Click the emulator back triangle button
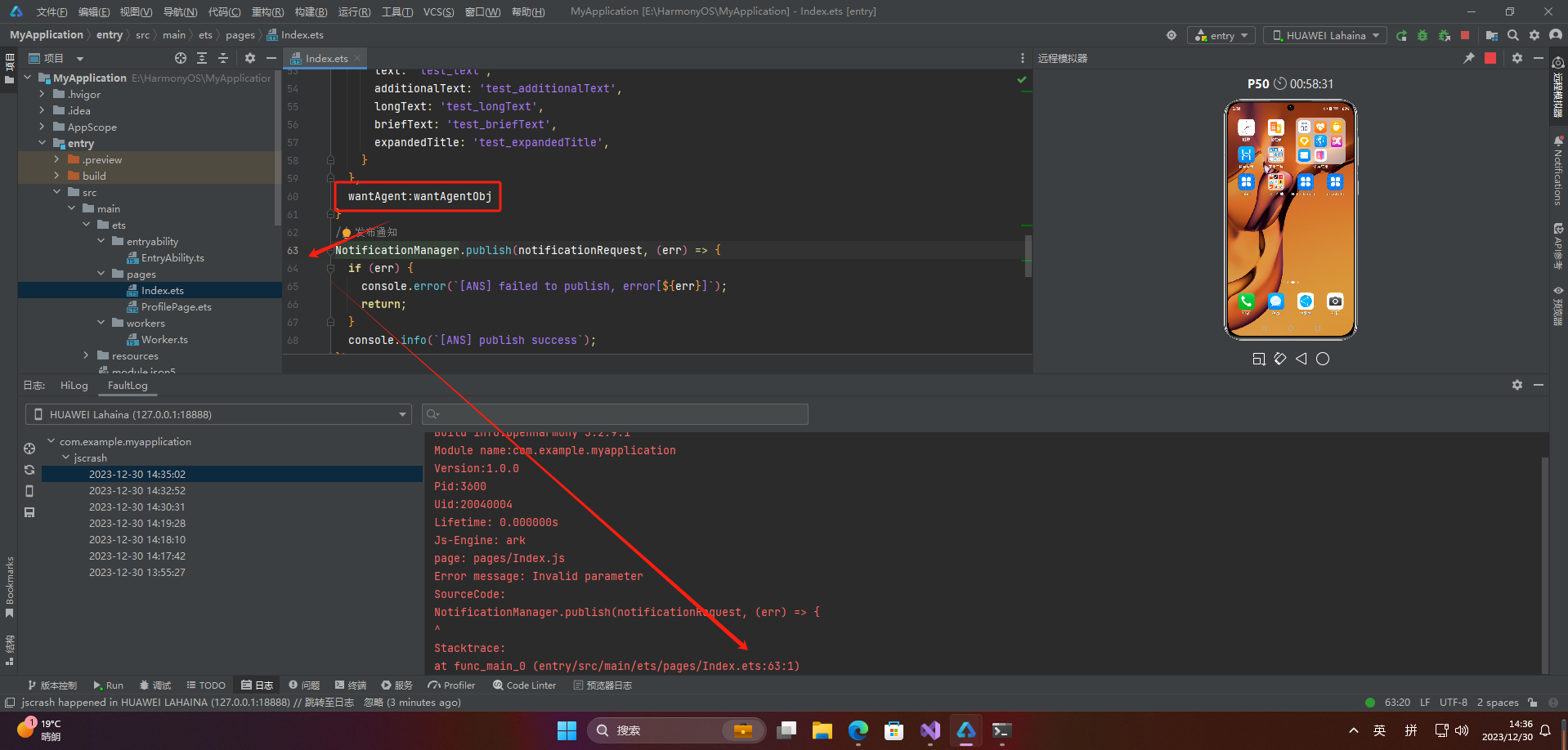Image resolution: width=1568 pixels, height=750 pixels. click(1301, 359)
